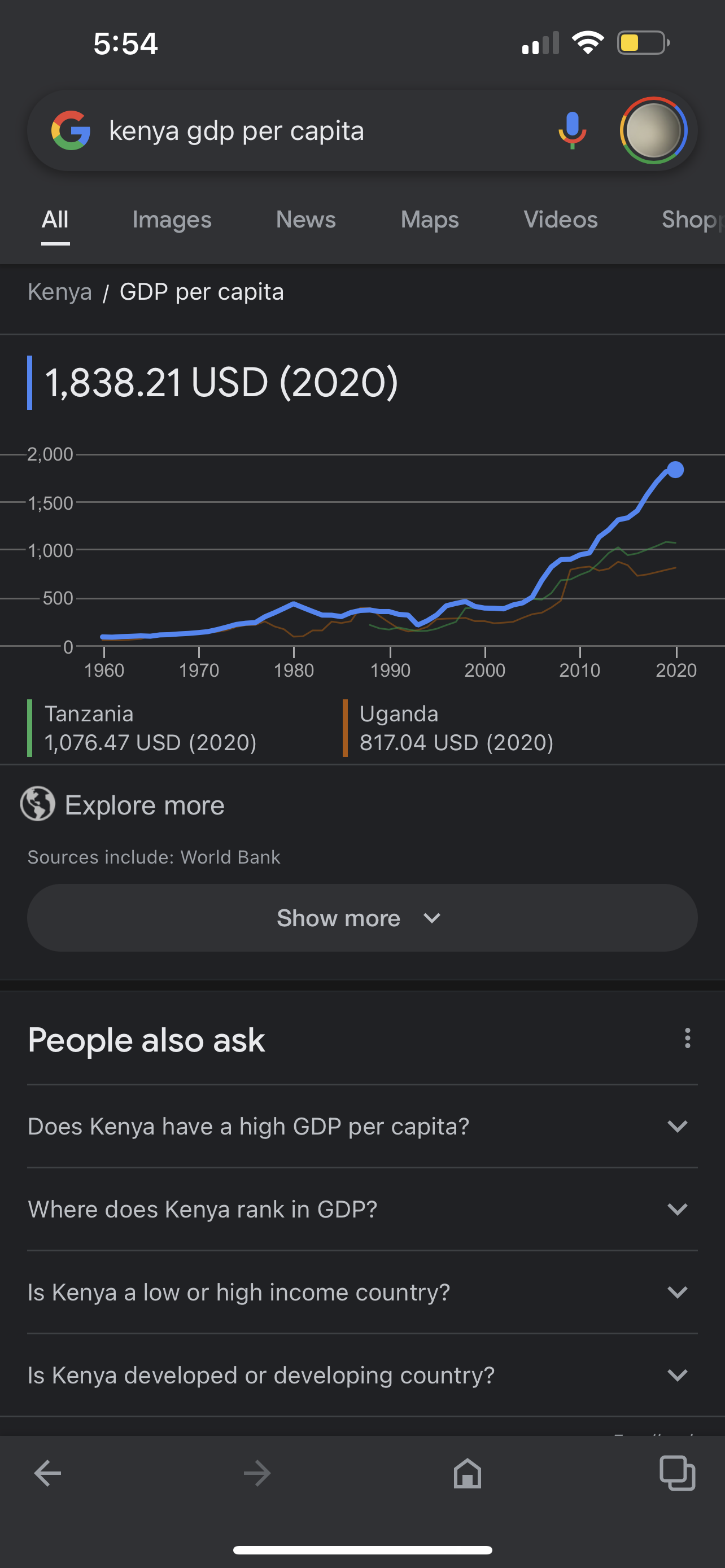
Task: Tap the Google G logo
Action: pyautogui.click(x=71, y=131)
